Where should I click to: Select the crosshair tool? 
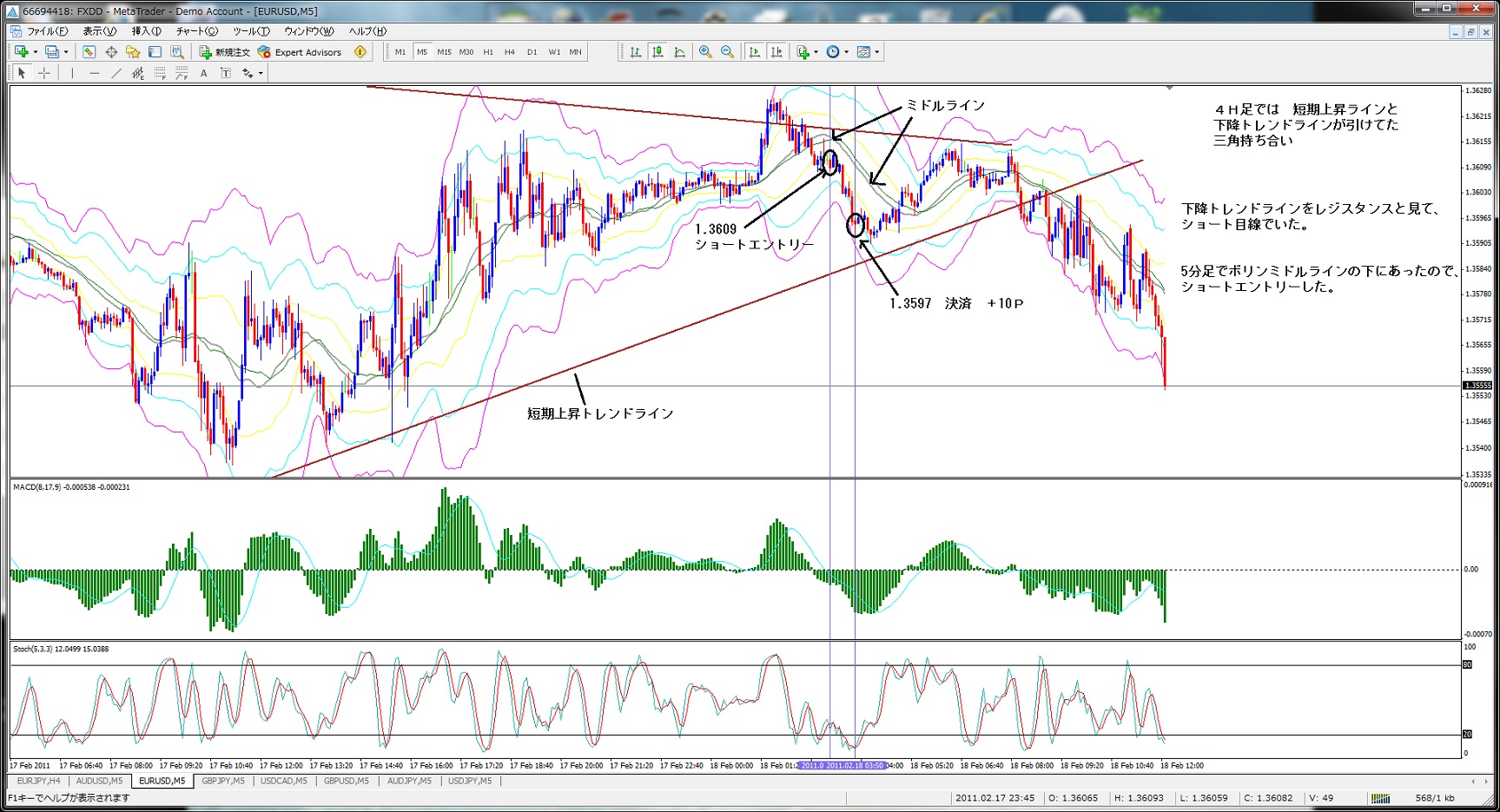44,73
